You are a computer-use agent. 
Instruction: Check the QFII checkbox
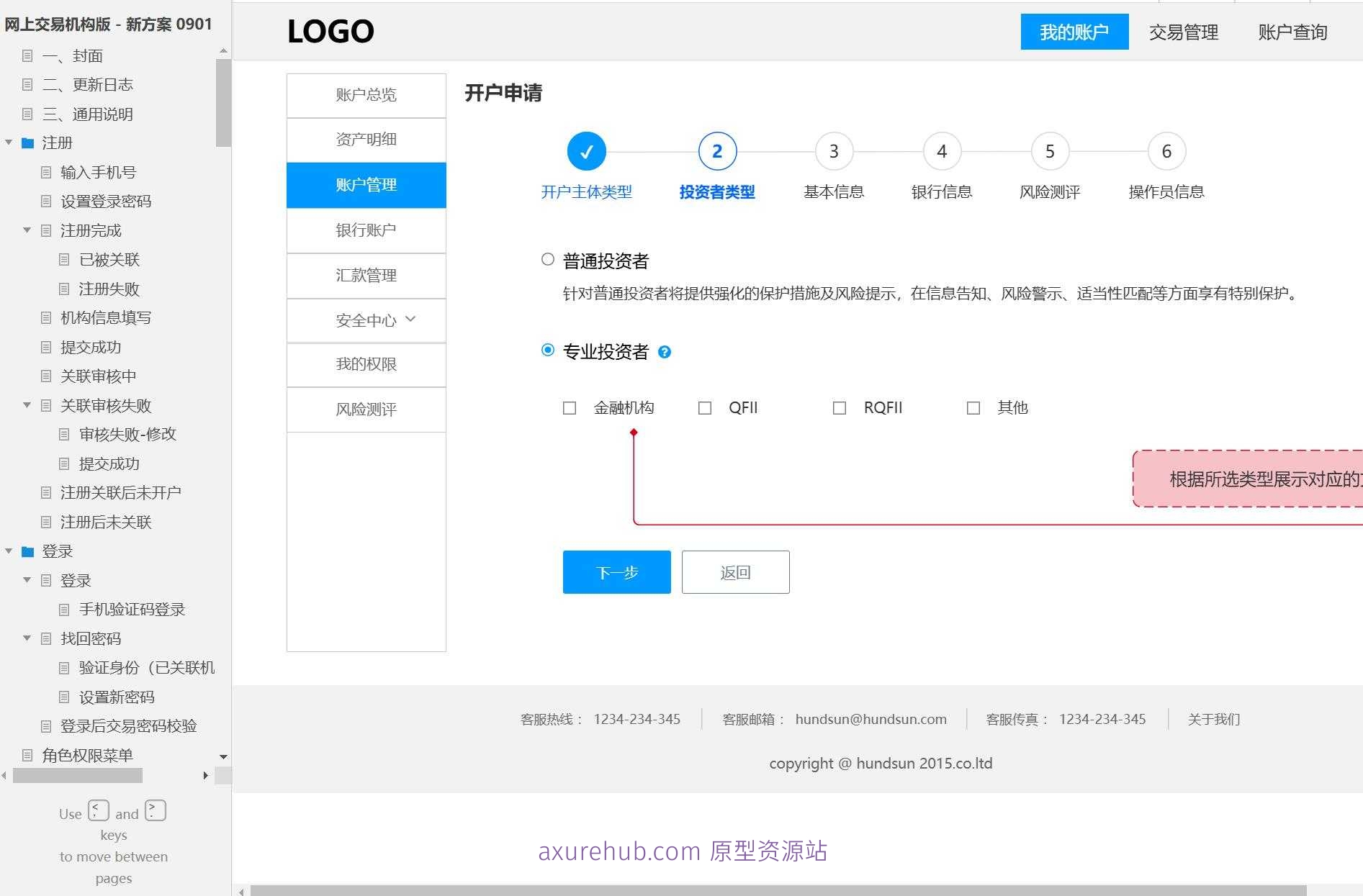coord(705,408)
